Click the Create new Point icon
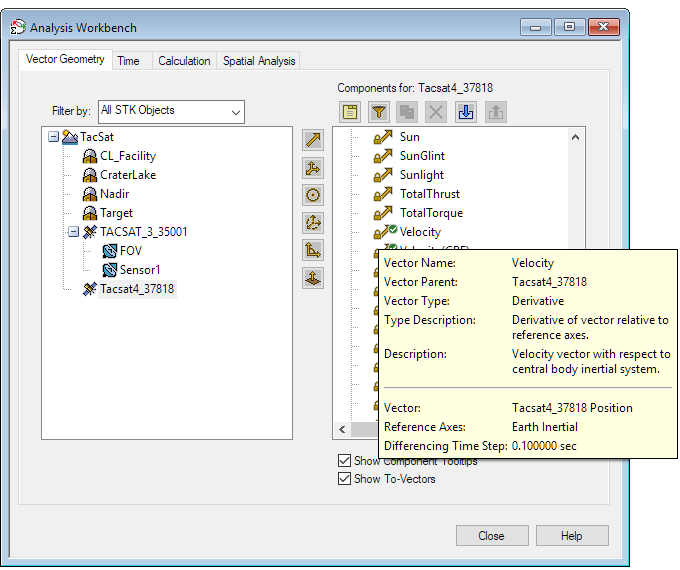Image resolution: width=680 pixels, height=570 pixels. point(313,195)
